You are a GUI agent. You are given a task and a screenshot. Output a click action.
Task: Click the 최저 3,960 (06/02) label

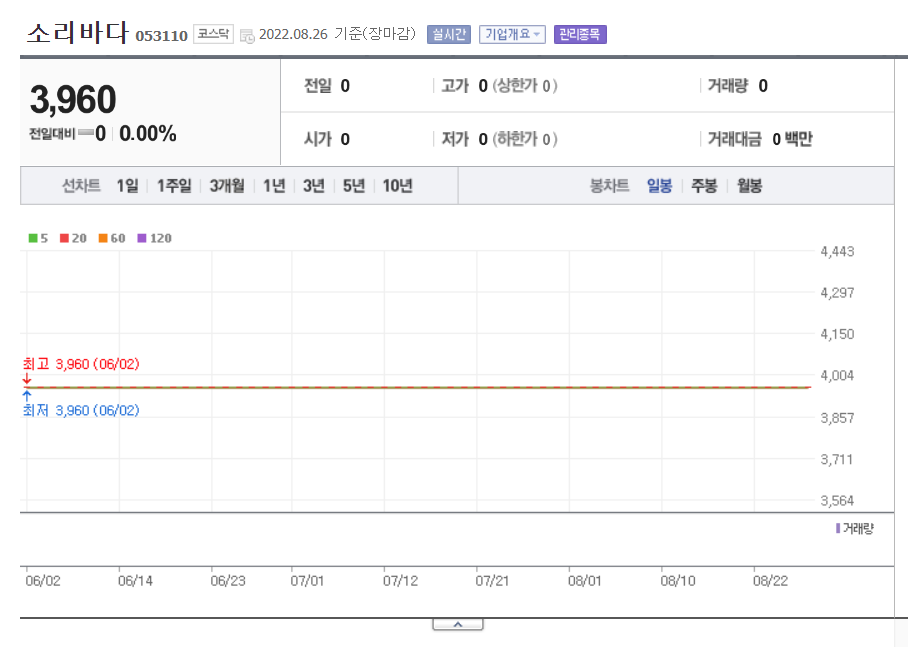pos(81,411)
